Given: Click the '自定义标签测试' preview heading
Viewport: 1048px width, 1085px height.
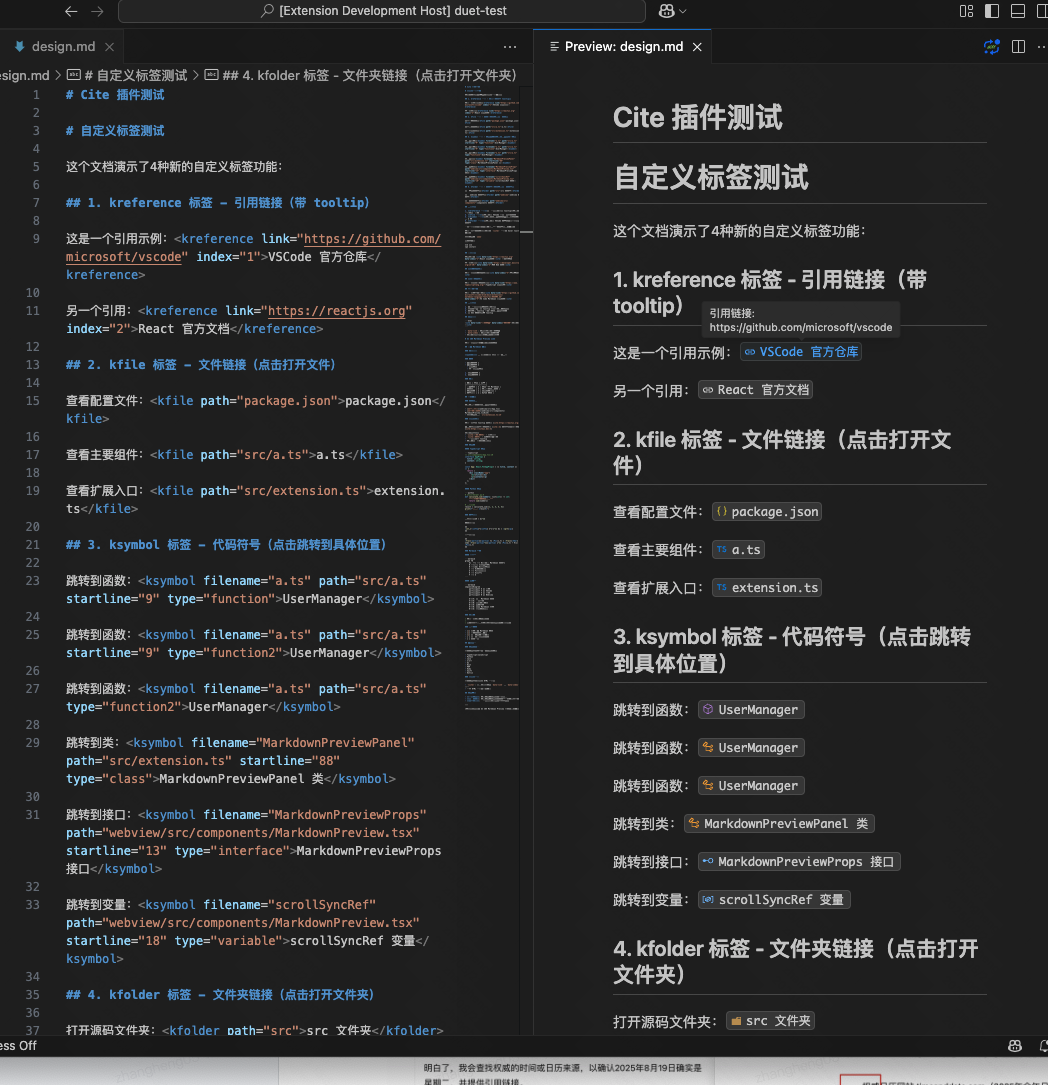Looking at the screenshot, I should tap(710, 177).
